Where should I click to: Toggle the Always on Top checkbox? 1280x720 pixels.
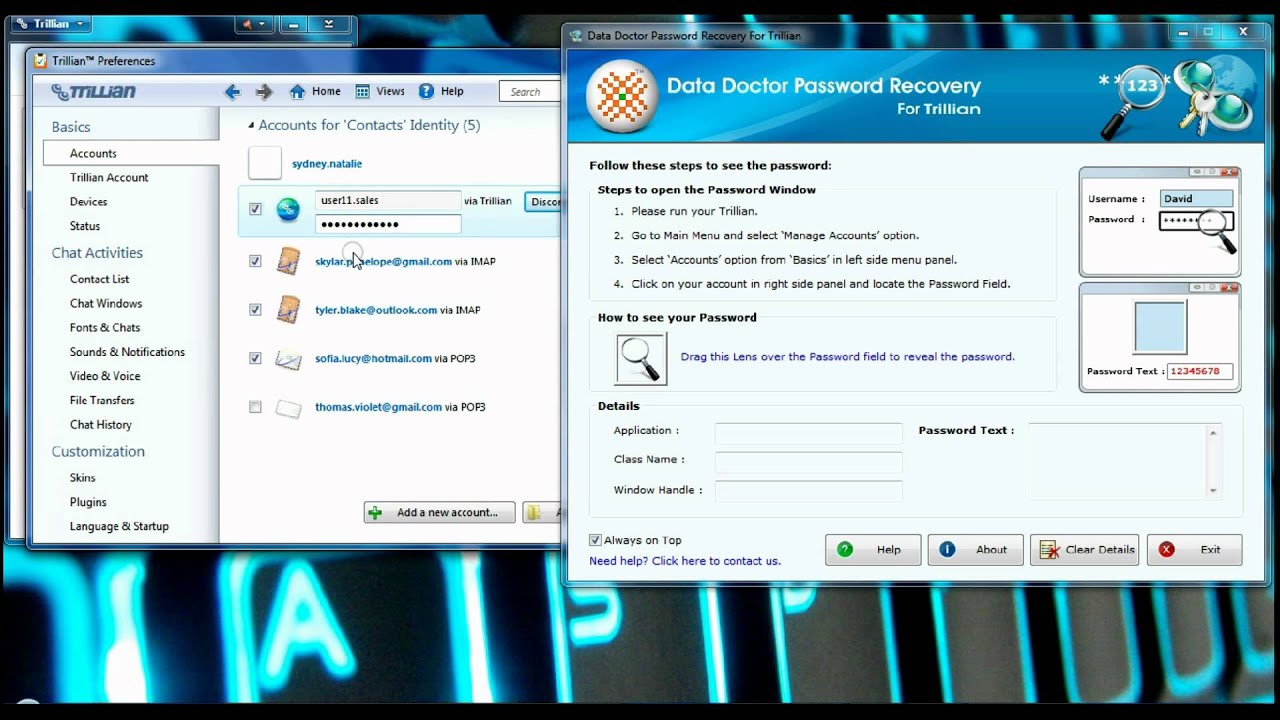click(596, 540)
